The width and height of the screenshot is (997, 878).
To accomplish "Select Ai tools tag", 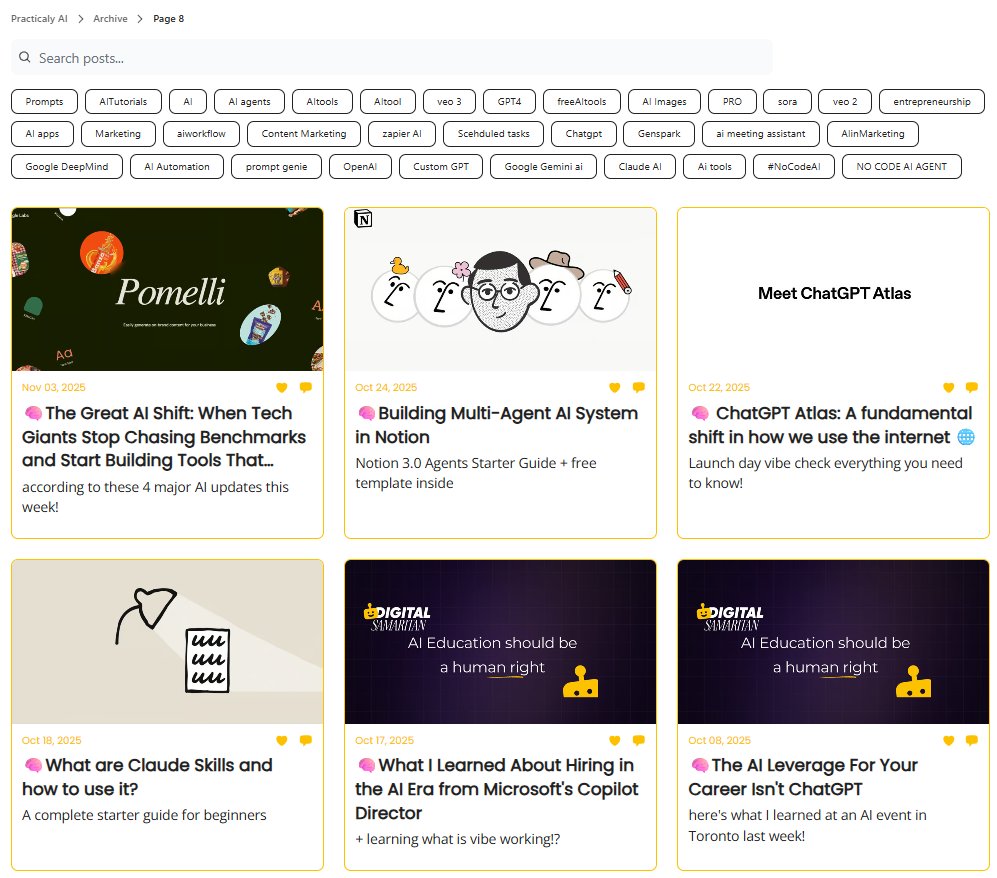I will coord(715,167).
